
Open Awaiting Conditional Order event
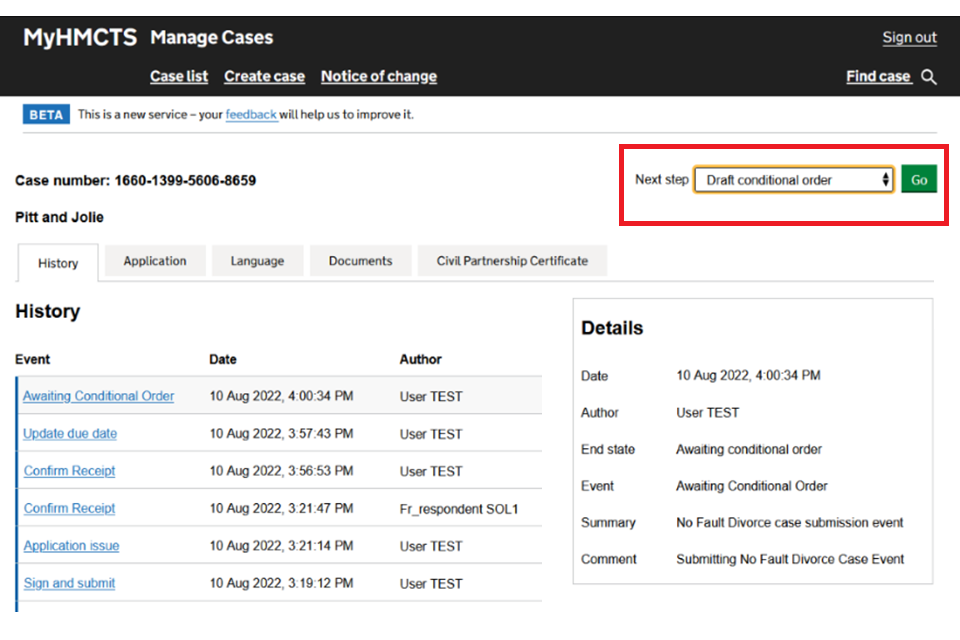coord(98,396)
